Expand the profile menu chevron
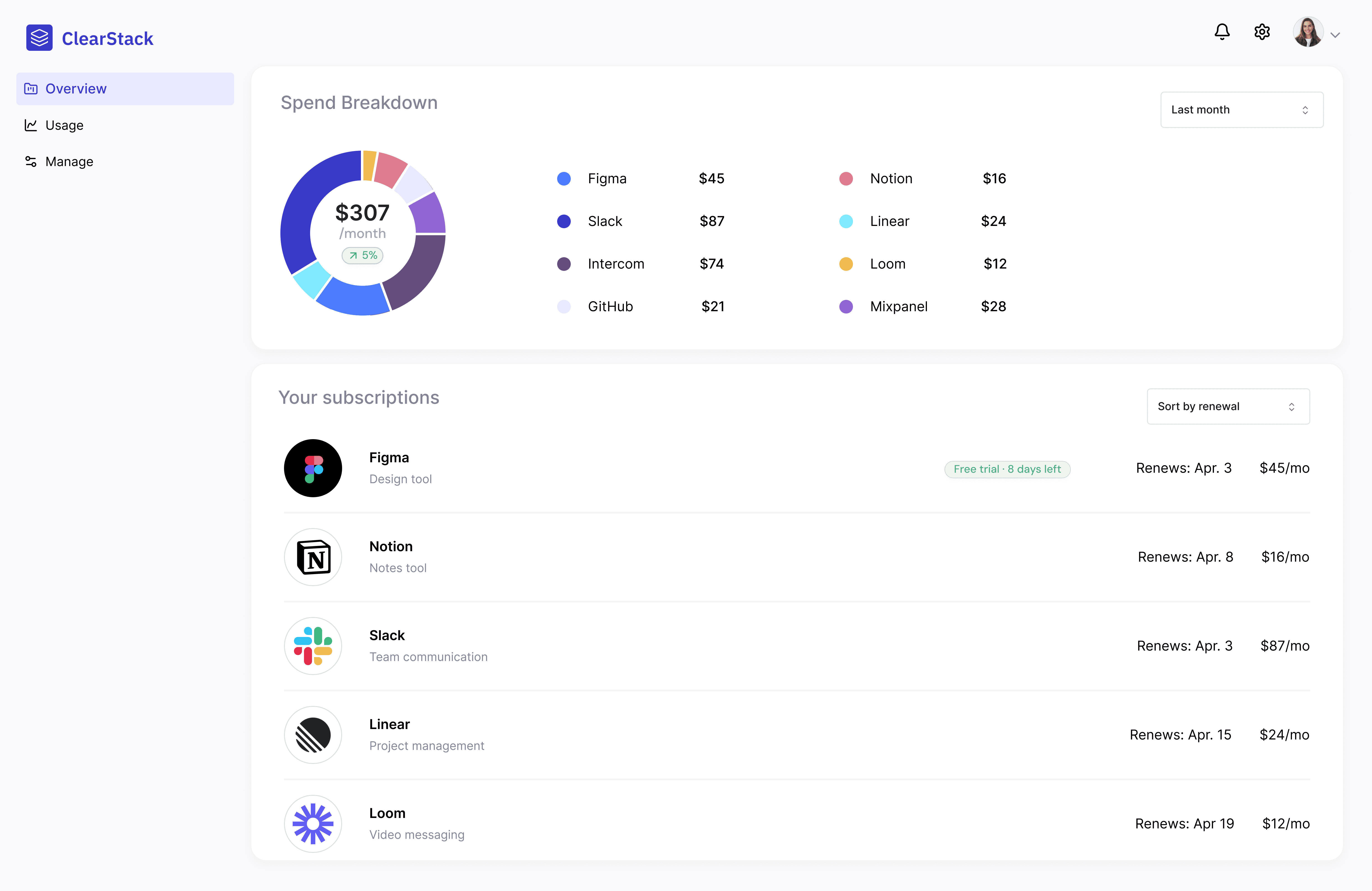 [x=1335, y=35]
